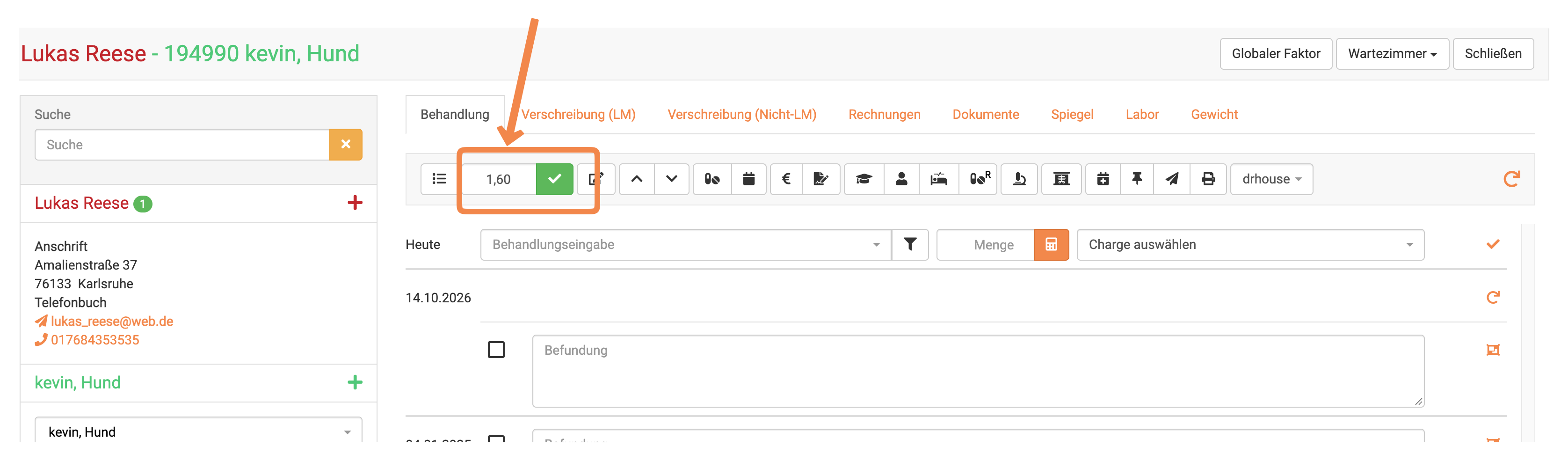Screen dimensions: 1568x461
Task: Open the Charge auswählen dropdown
Action: [x=1250, y=245]
